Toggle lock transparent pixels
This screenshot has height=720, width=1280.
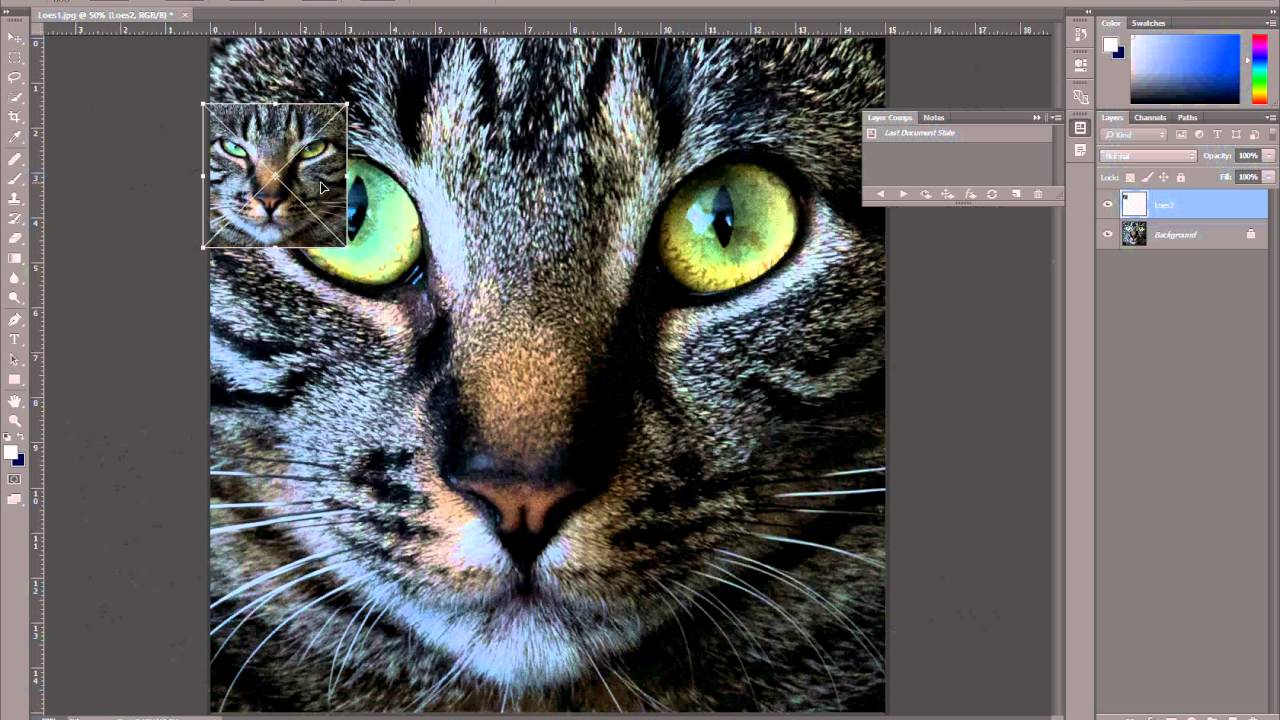1130,177
